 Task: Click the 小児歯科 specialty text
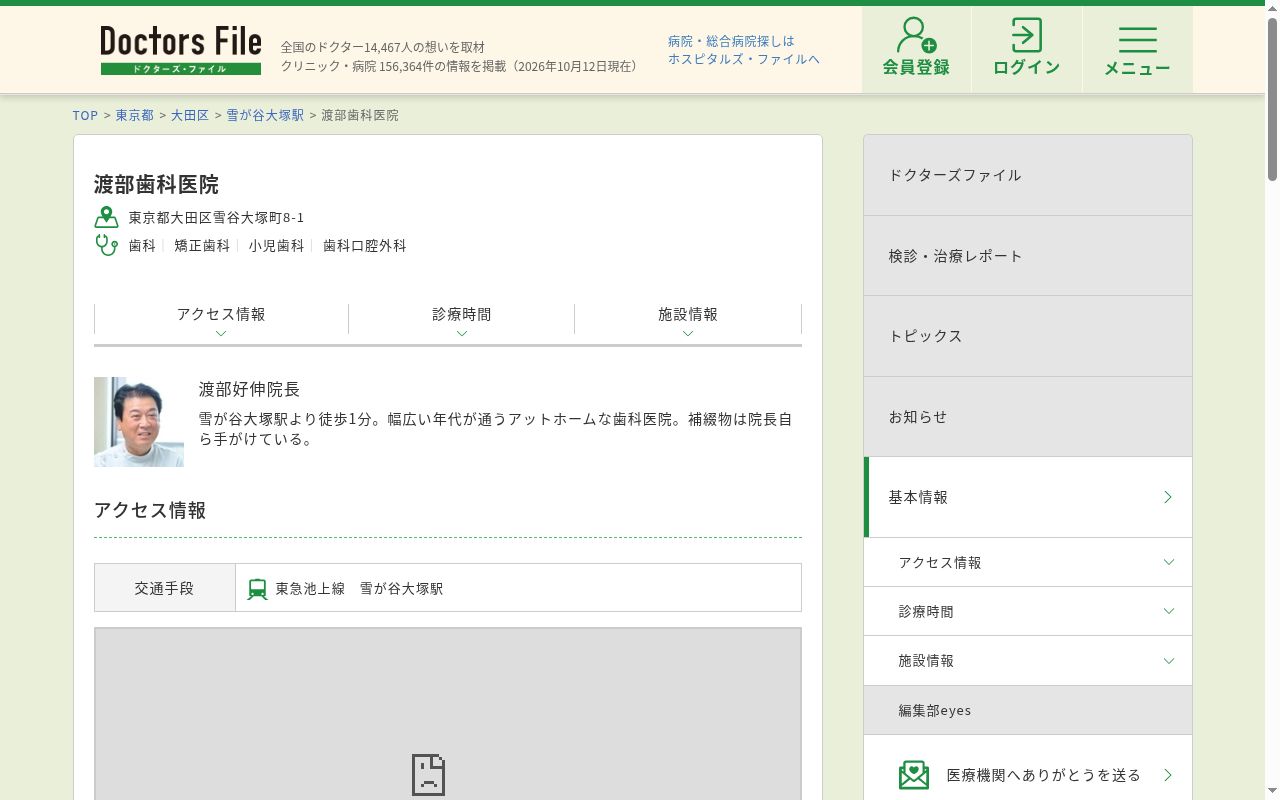(x=276, y=245)
